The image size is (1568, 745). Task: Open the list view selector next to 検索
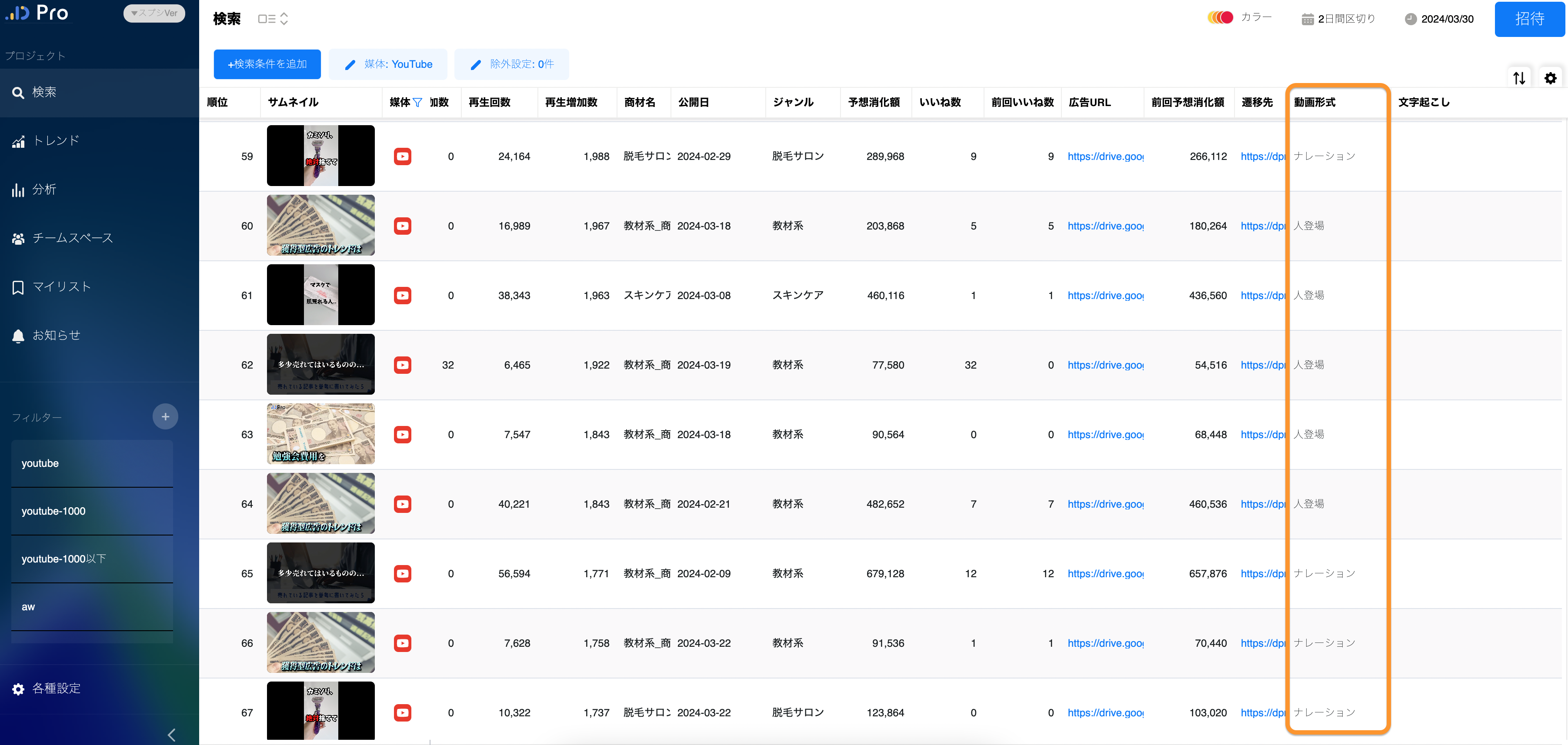pos(273,19)
